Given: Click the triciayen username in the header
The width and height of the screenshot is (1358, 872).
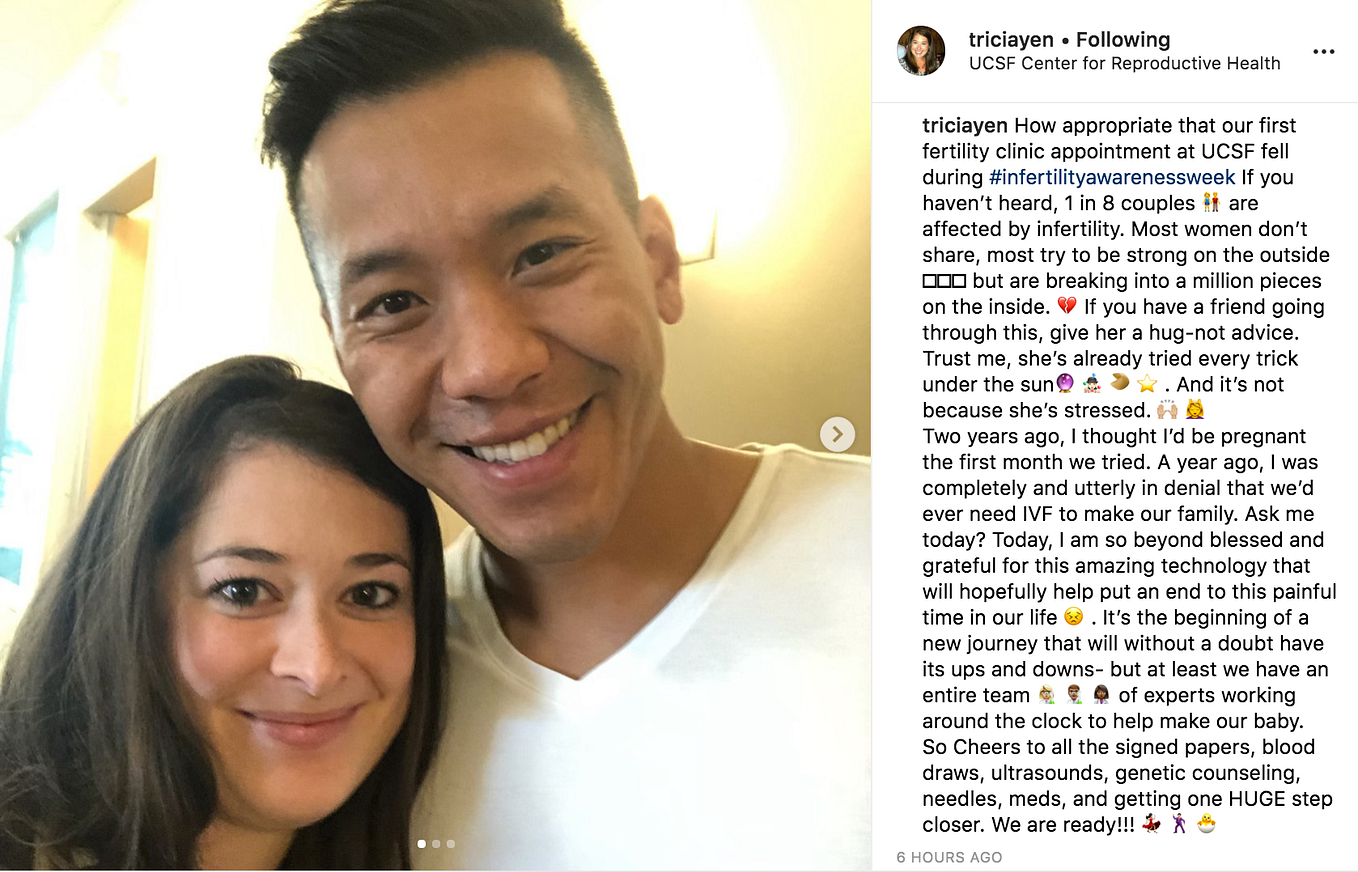Looking at the screenshot, I should pos(1011,40).
